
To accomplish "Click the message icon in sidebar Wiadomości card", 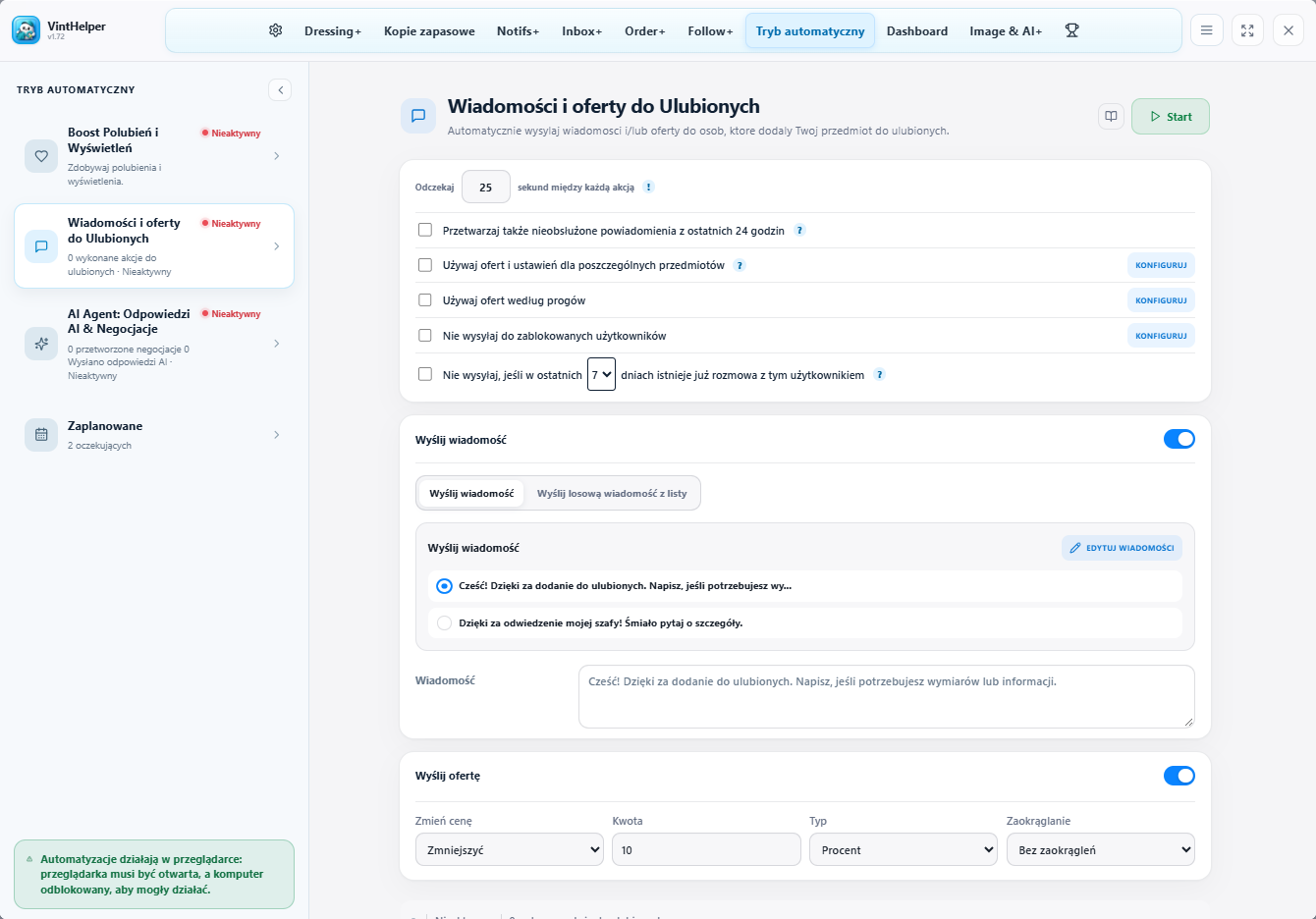I will point(41,246).
